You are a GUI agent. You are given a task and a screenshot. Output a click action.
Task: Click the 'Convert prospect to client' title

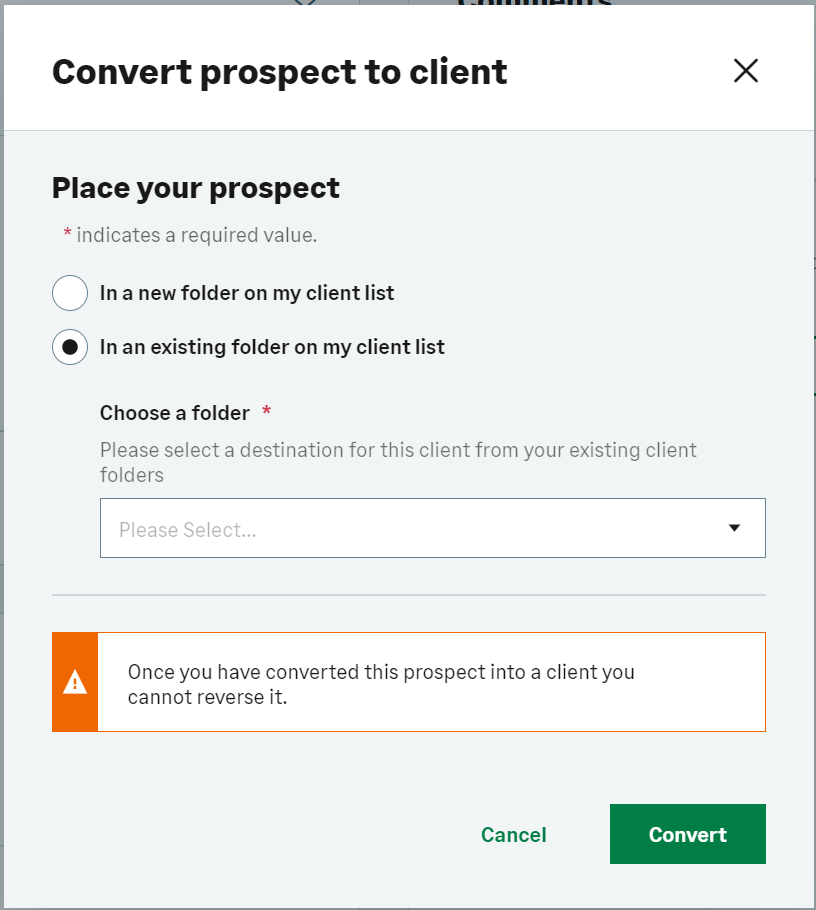279,71
